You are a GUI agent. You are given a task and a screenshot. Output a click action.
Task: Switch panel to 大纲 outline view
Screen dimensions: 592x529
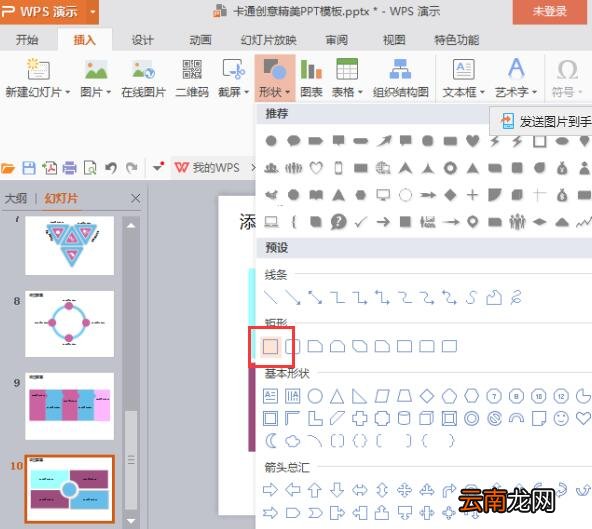pos(16,199)
